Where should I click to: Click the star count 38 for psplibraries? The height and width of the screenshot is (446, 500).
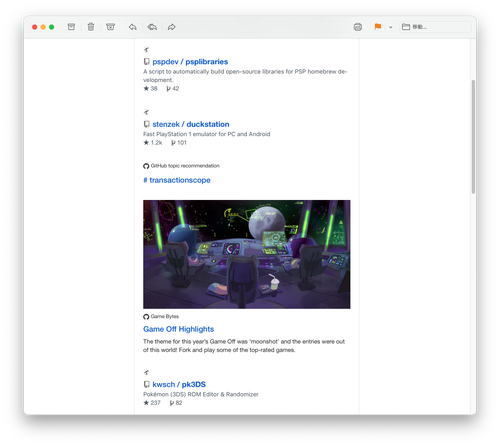[150, 89]
